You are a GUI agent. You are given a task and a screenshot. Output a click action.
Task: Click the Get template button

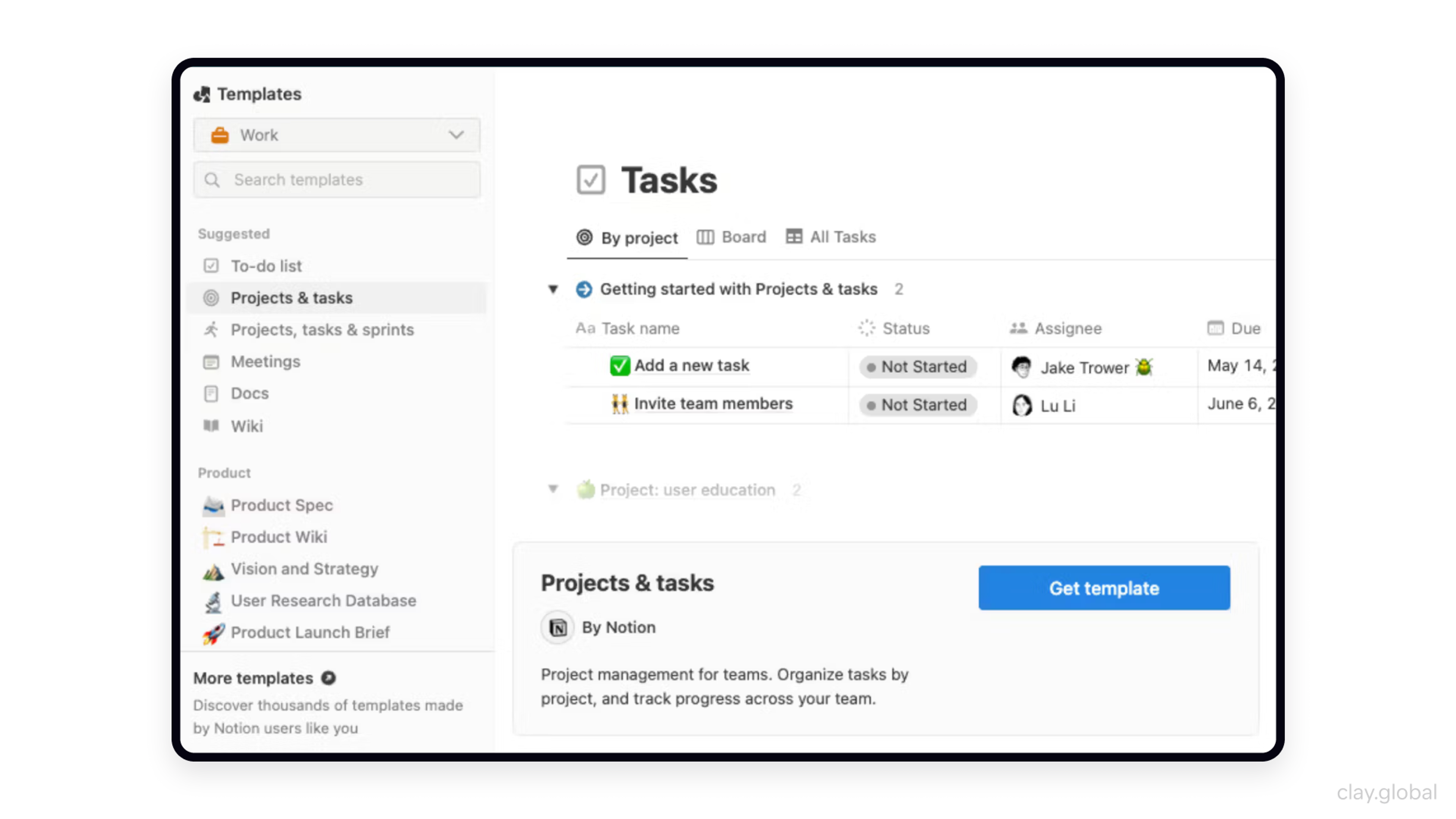1104,588
